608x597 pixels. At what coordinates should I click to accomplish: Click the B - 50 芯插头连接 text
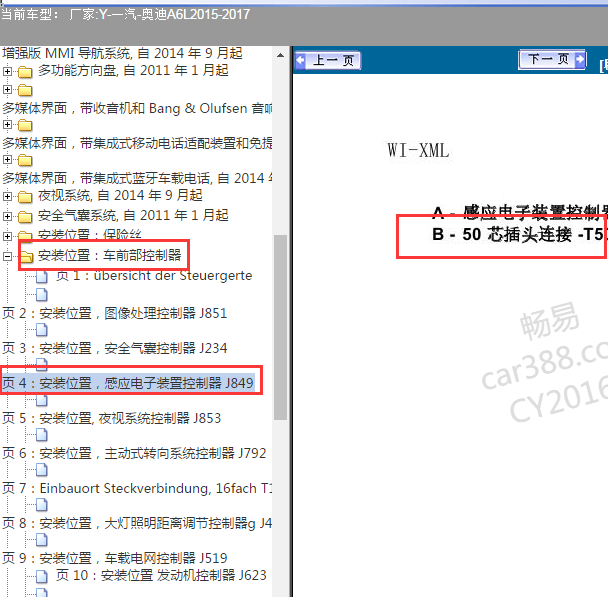(518, 234)
